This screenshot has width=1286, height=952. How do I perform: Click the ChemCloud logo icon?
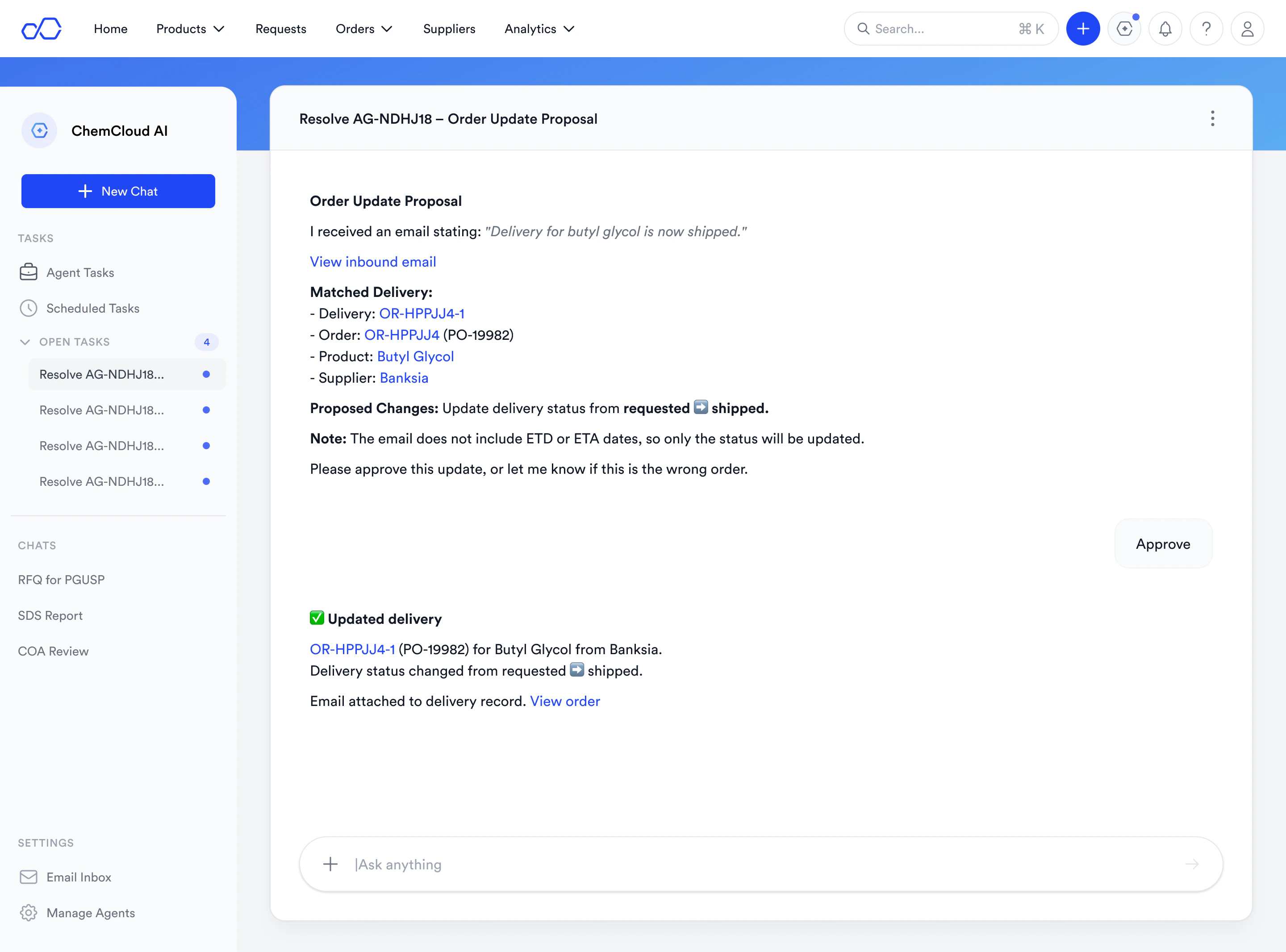tap(42, 29)
